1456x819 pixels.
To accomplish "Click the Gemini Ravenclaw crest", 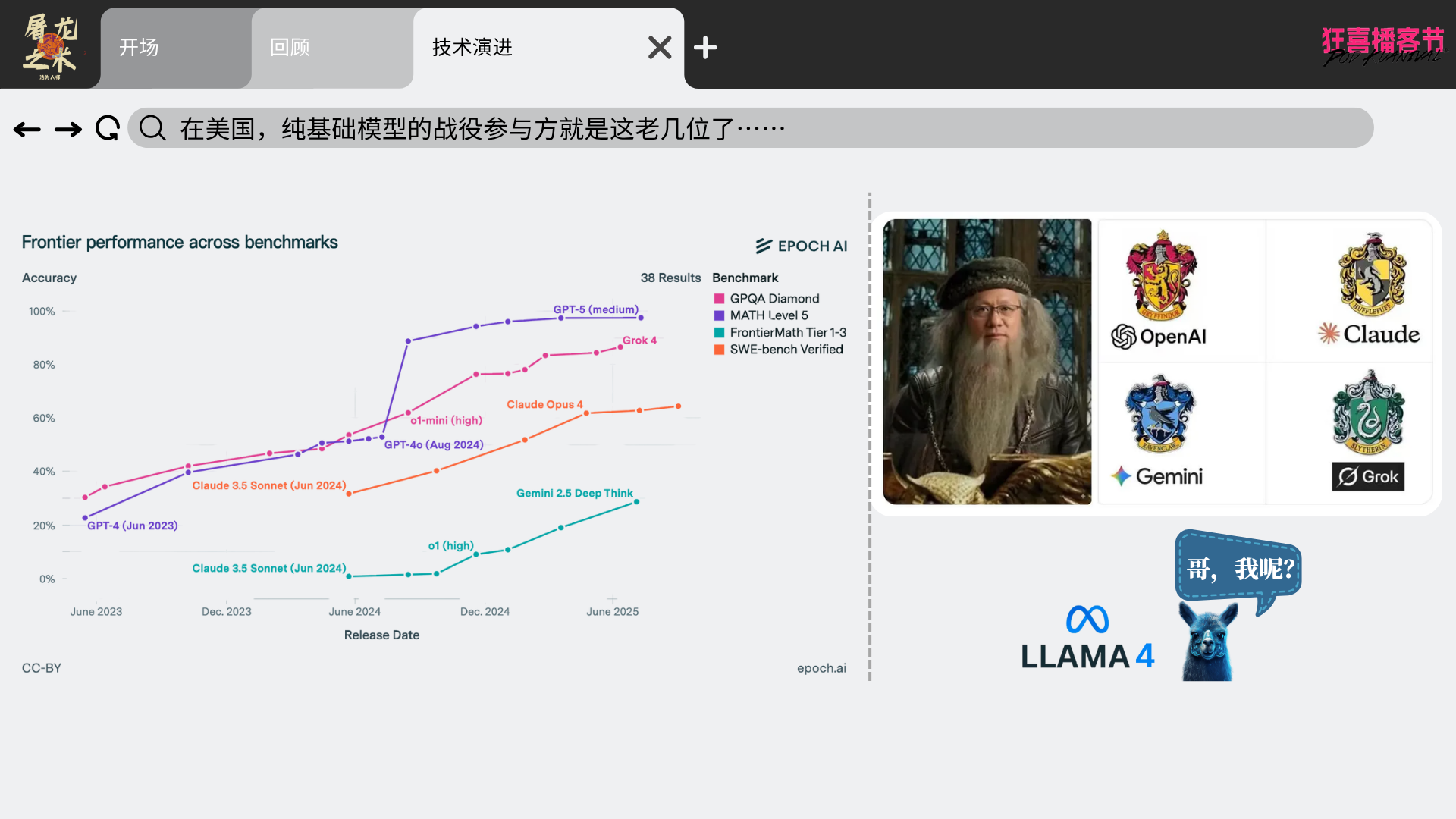I will [x=1159, y=414].
